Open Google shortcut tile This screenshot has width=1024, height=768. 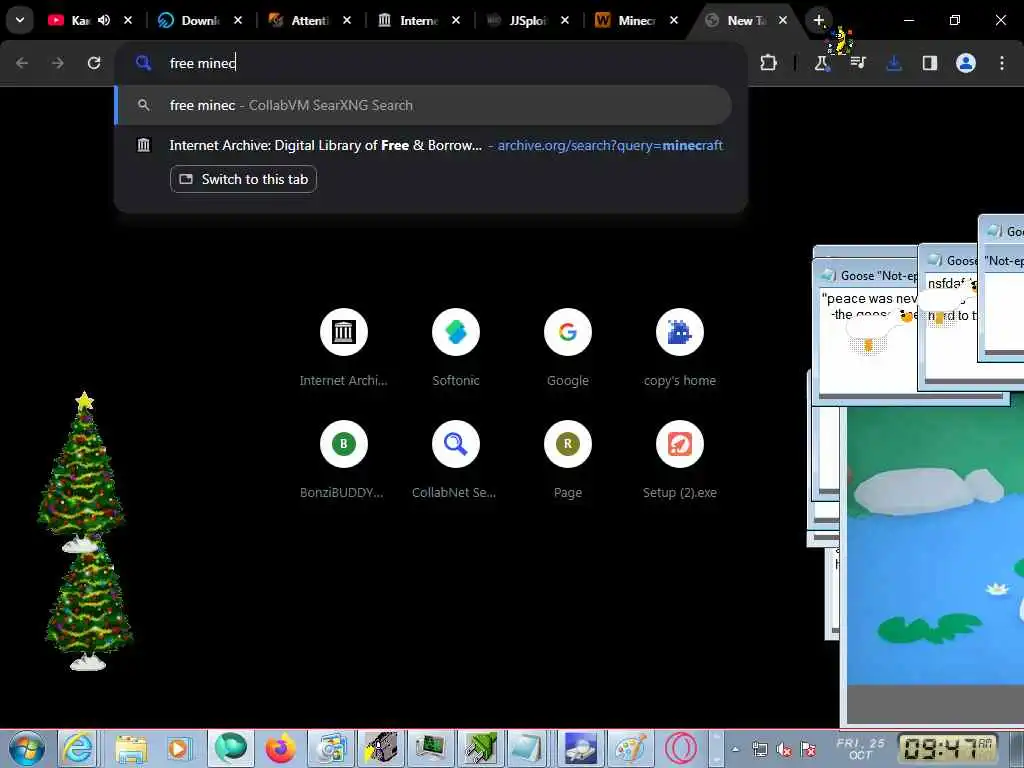click(568, 347)
